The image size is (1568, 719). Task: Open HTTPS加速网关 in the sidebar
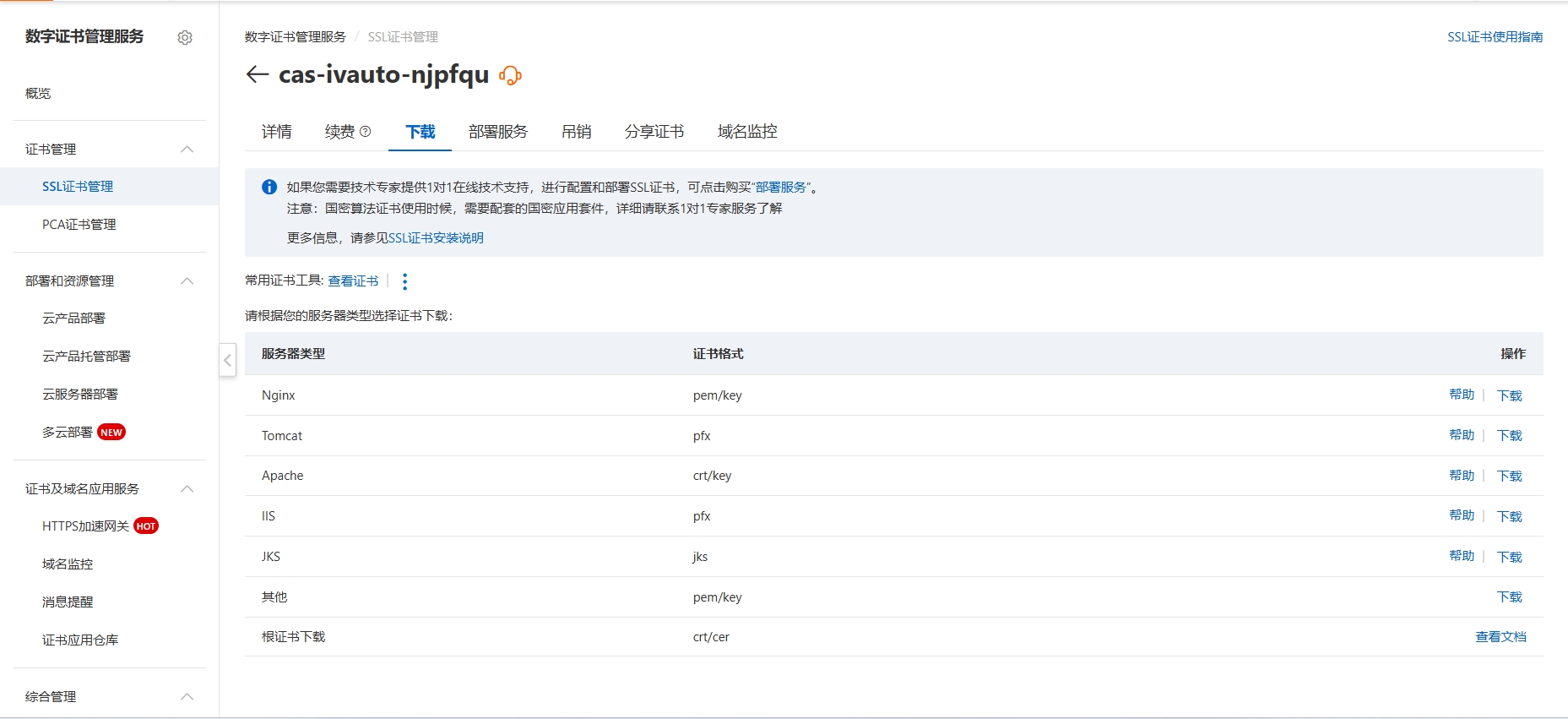coord(85,526)
